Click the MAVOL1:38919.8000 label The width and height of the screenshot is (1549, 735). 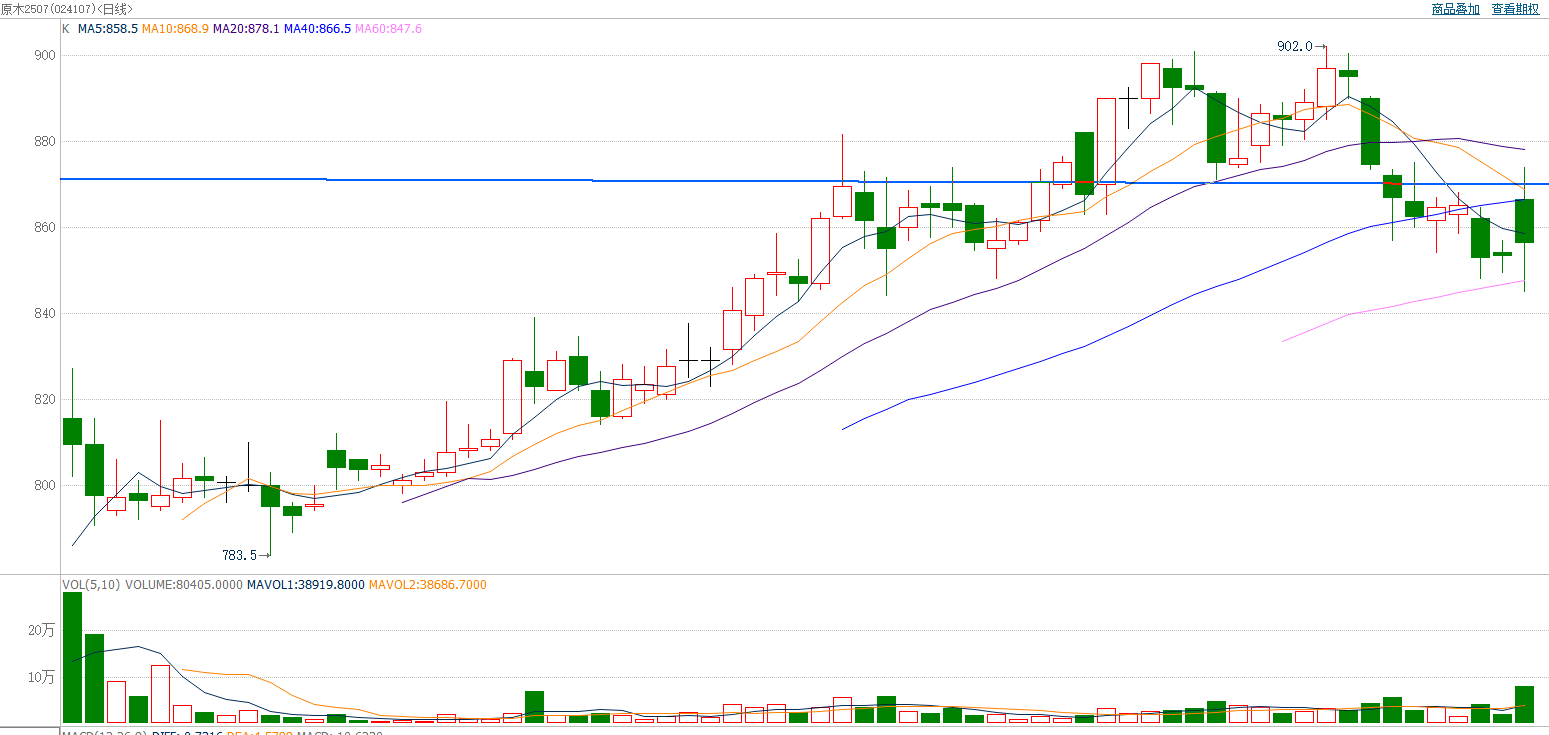pyautogui.click(x=306, y=585)
